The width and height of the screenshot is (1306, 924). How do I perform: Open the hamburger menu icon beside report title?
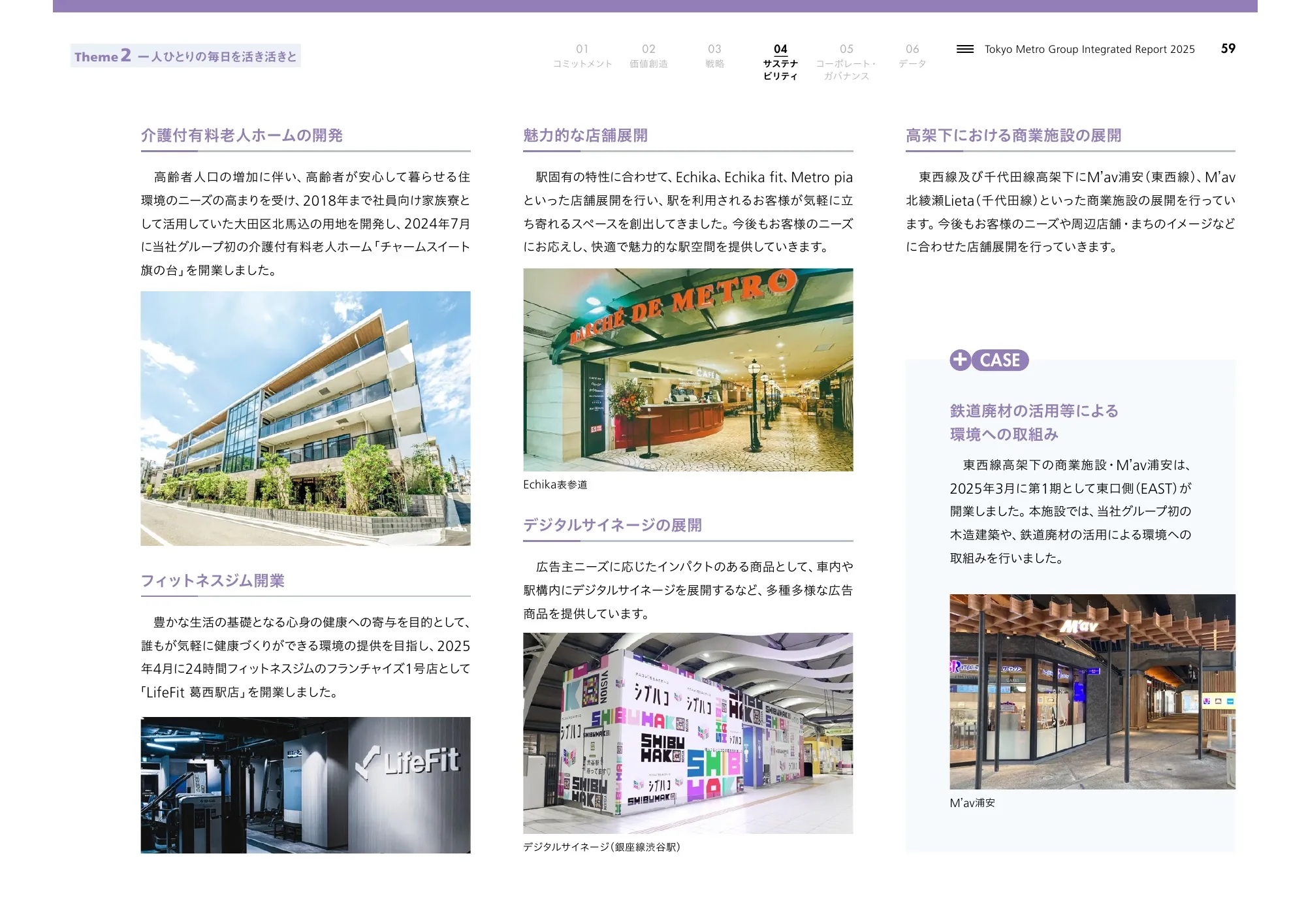(964, 49)
